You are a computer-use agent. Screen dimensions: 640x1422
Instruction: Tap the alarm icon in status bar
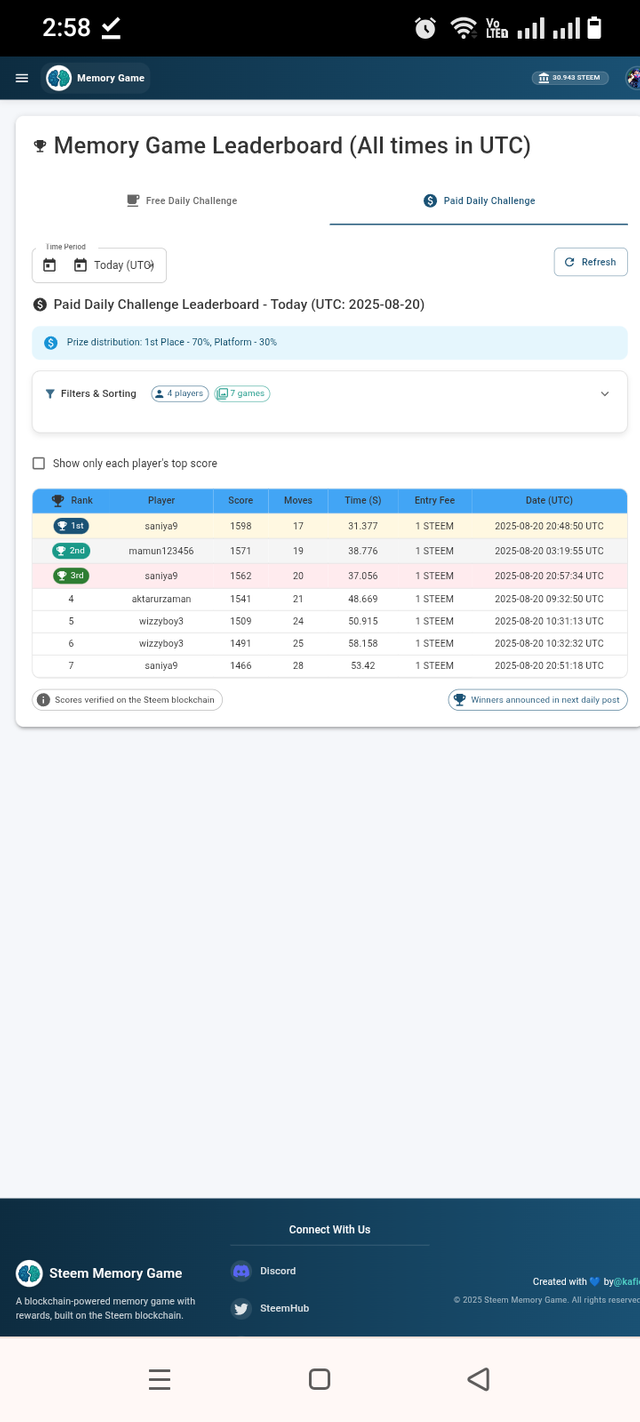425,28
